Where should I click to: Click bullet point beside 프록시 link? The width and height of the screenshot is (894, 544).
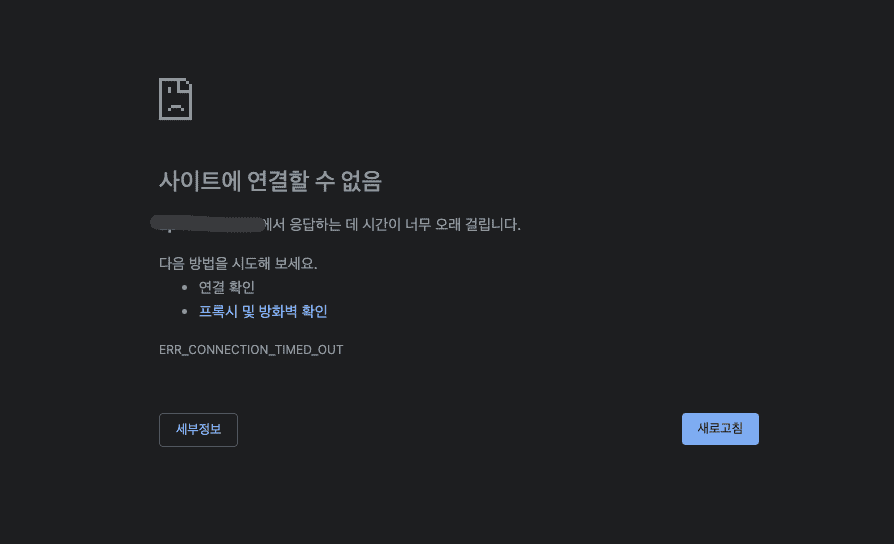pyautogui.click(x=184, y=311)
